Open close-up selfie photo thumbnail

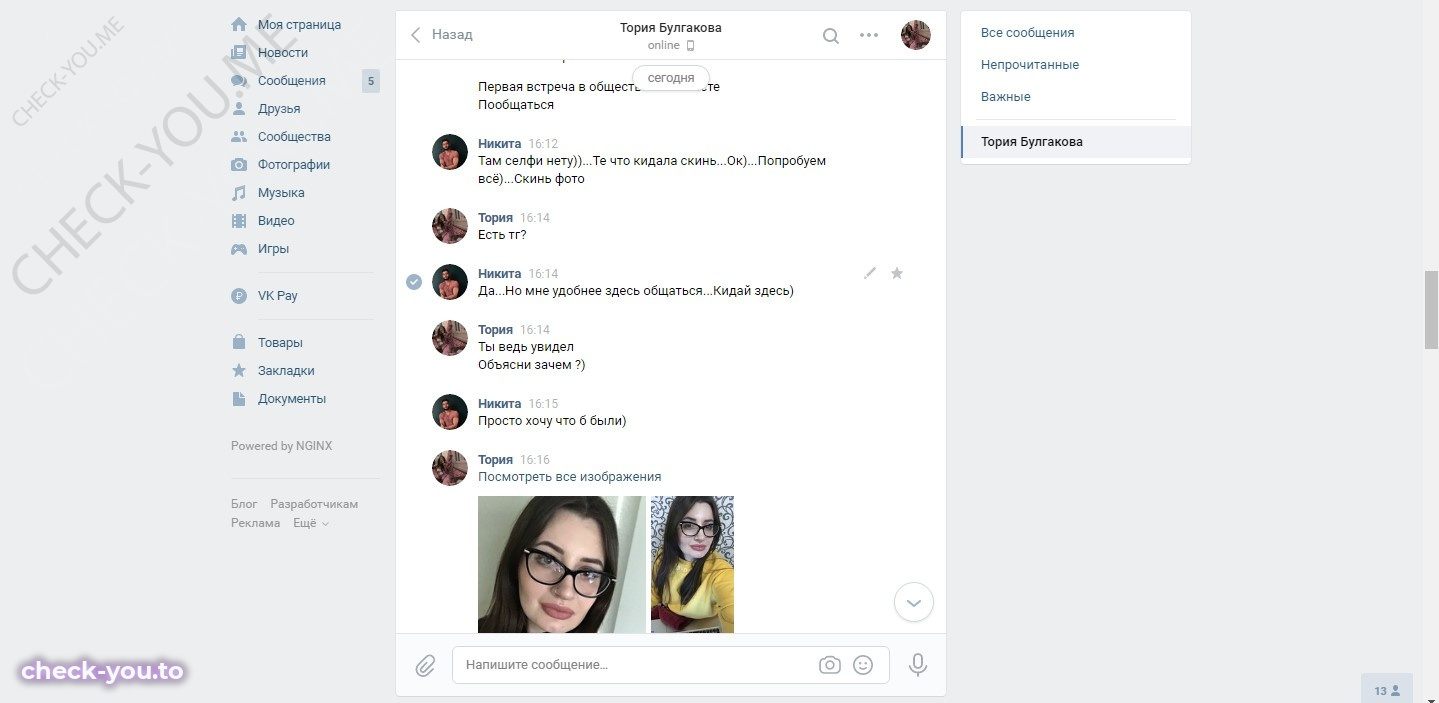pyautogui.click(x=562, y=564)
